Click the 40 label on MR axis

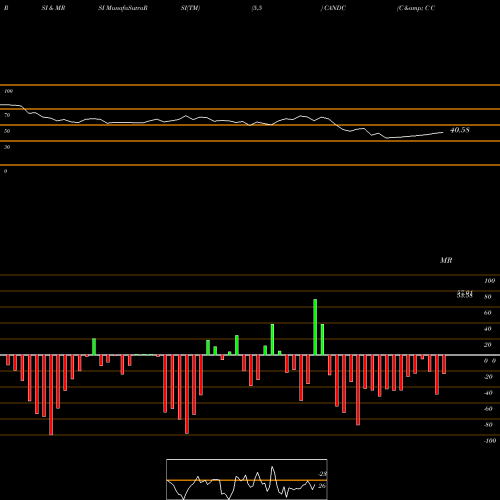(x=488, y=329)
